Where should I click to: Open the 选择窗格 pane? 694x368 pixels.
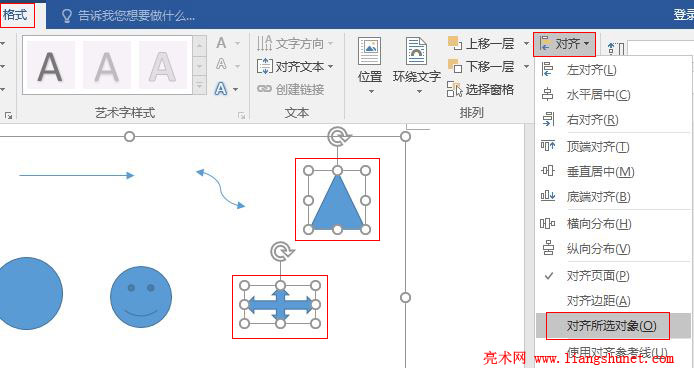click(481, 90)
